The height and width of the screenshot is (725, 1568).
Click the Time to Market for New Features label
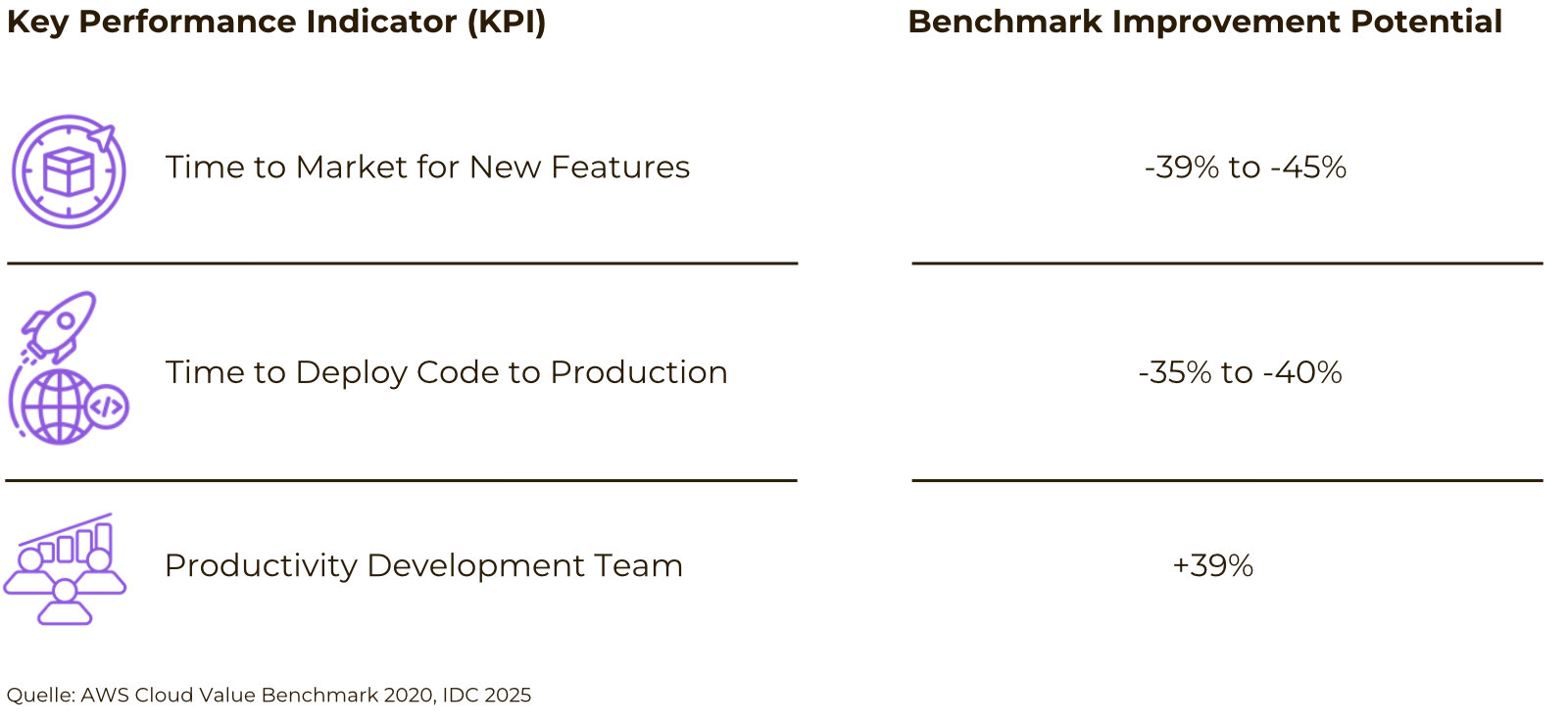pos(427,168)
